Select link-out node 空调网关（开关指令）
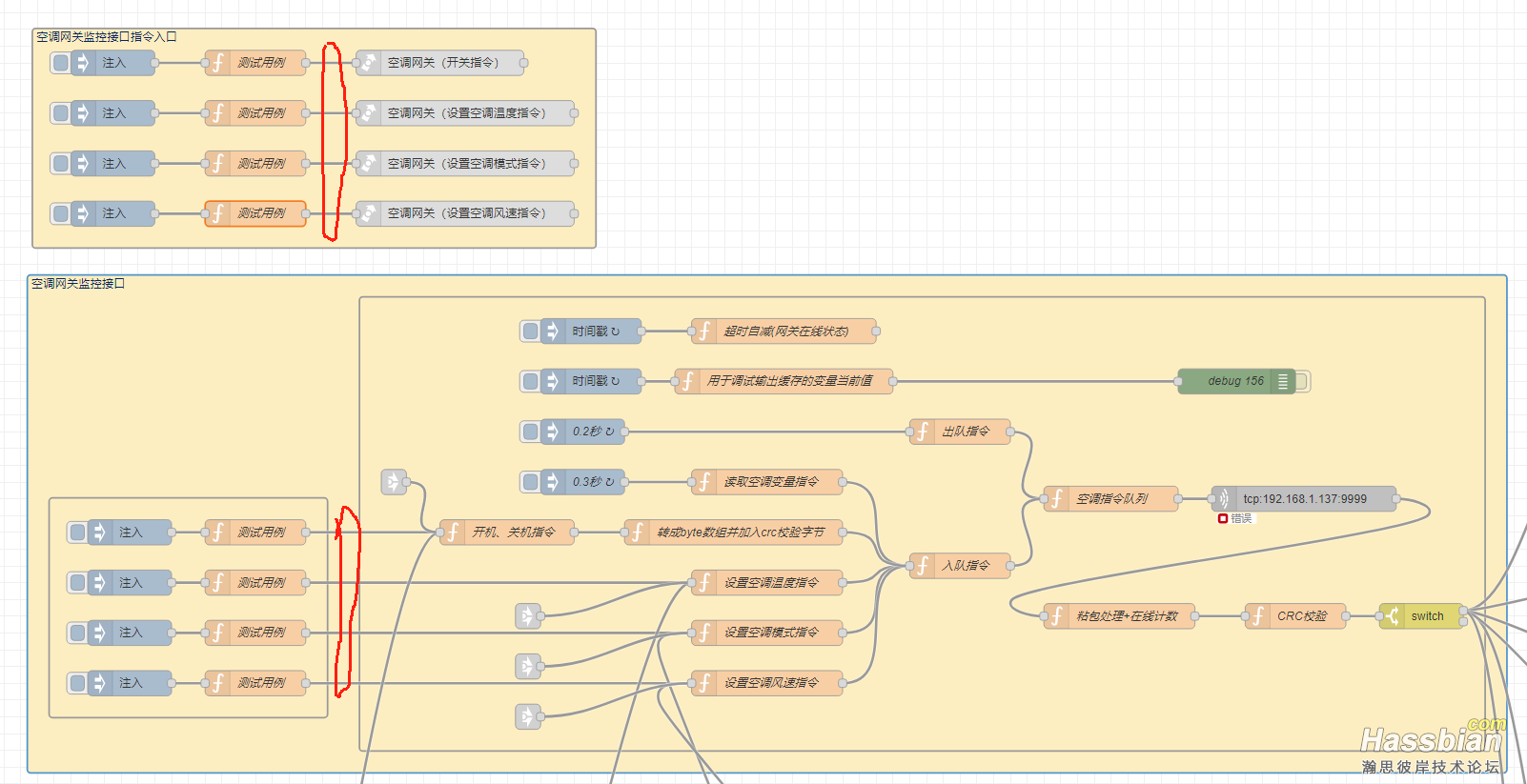The width and height of the screenshot is (1527, 784). (x=440, y=63)
